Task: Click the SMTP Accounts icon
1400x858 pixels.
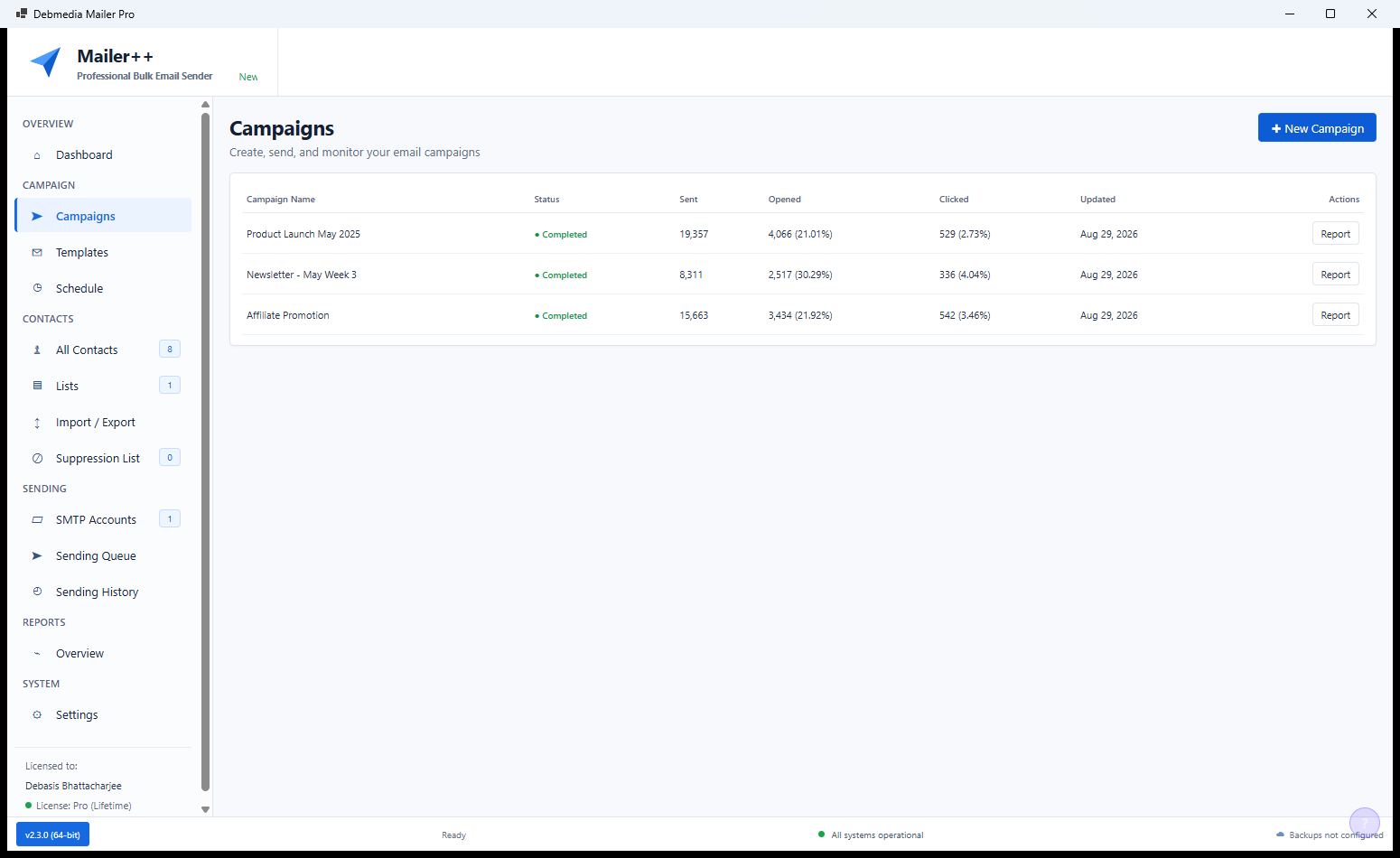Action: point(37,520)
